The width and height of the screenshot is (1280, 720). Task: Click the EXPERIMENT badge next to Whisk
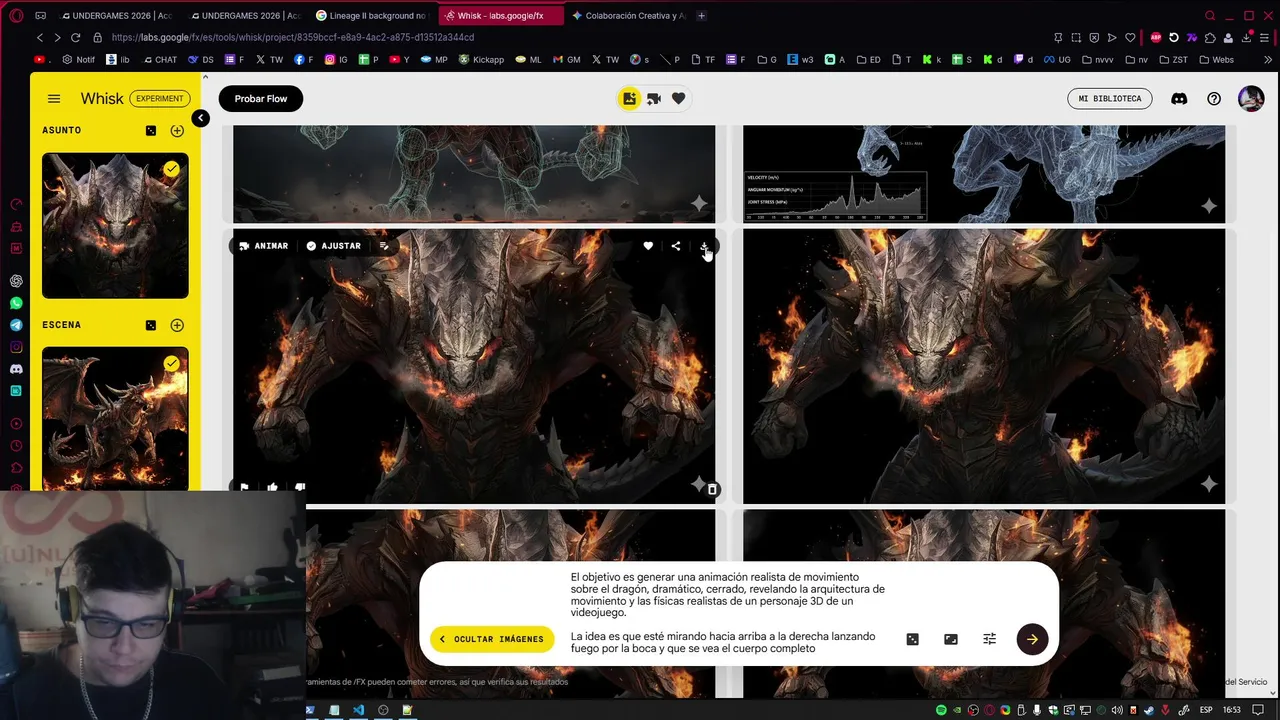(x=160, y=99)
